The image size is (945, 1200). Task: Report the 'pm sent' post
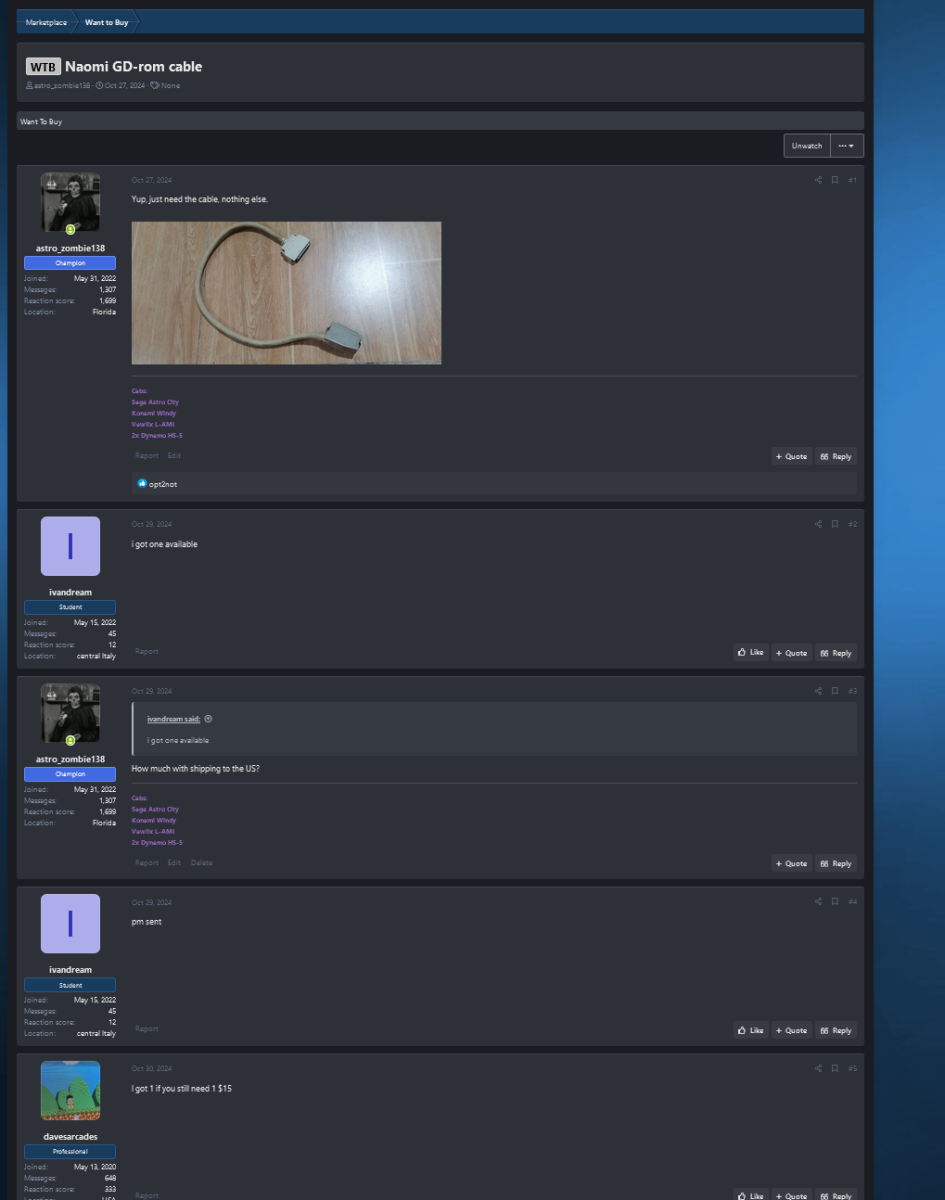click(147, 1029)
